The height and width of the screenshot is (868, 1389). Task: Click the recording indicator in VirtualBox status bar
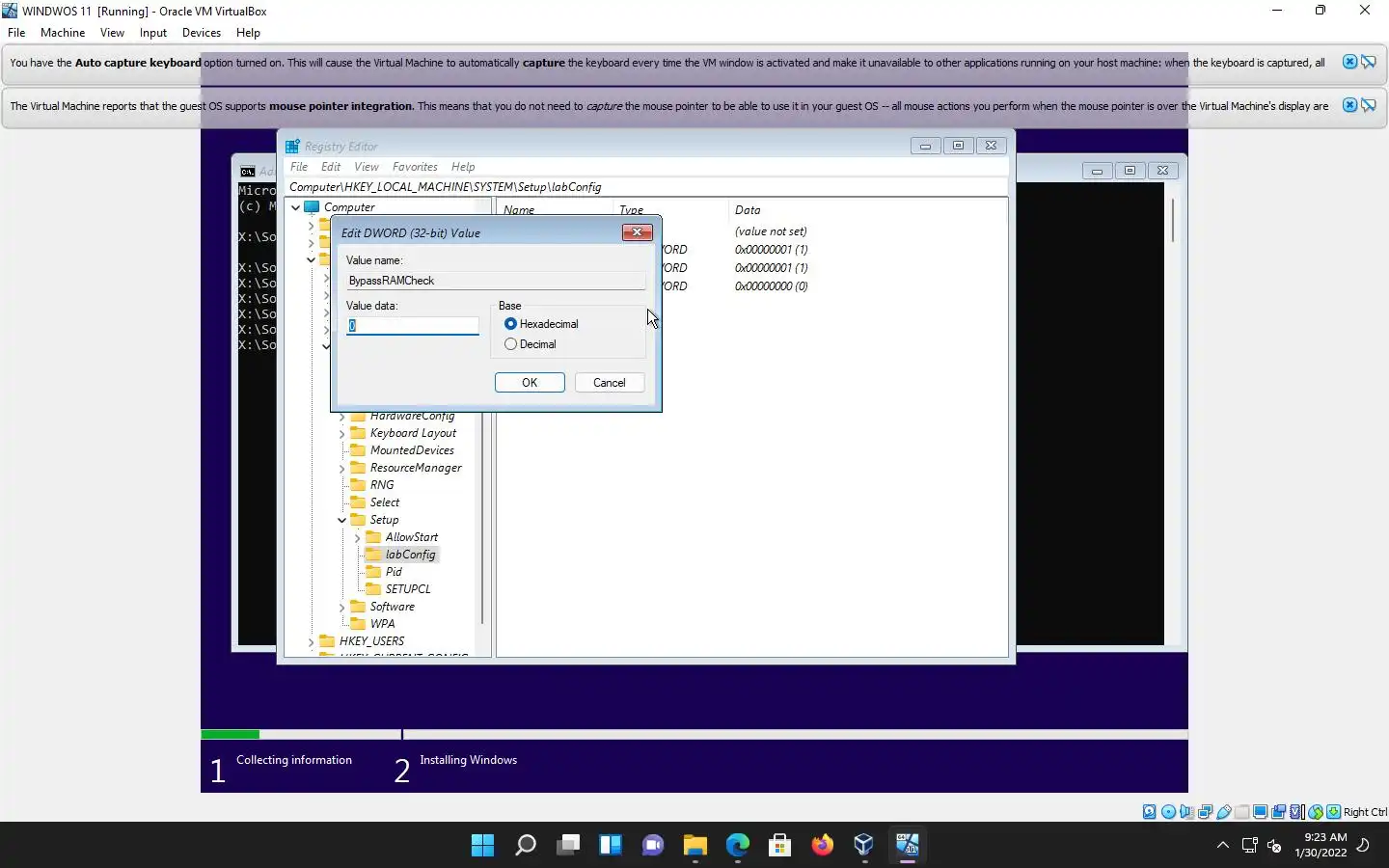point(1279,812)
